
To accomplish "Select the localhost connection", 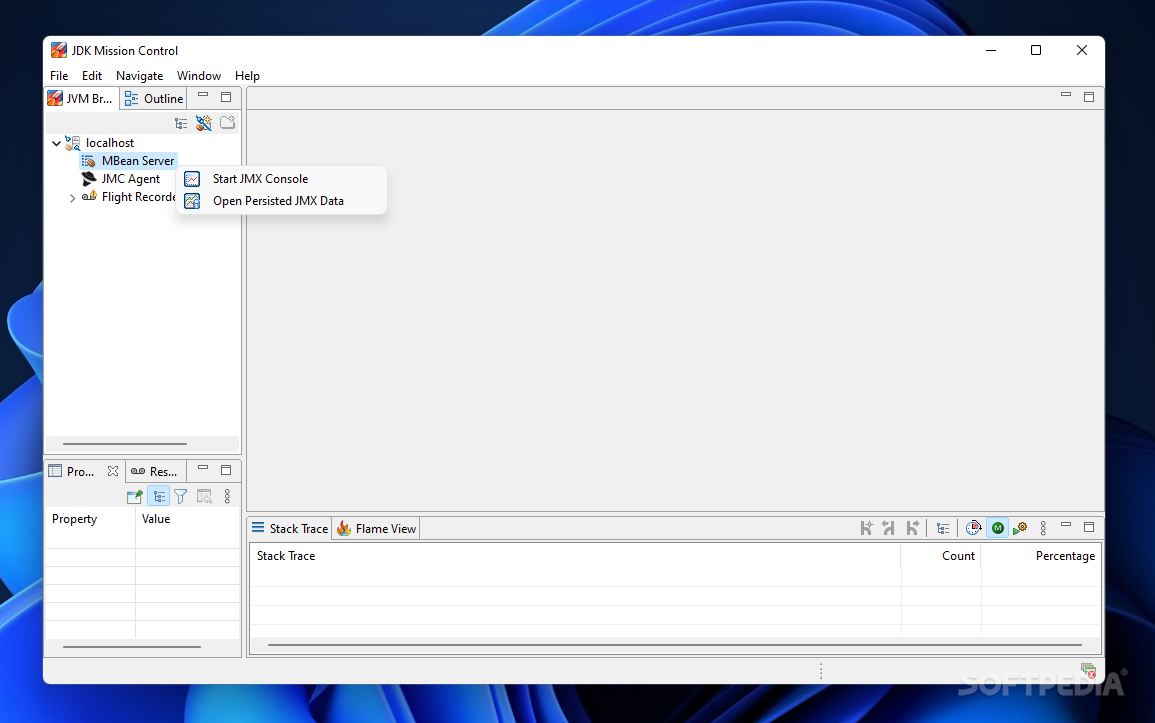I will click(x=110, y=143).
